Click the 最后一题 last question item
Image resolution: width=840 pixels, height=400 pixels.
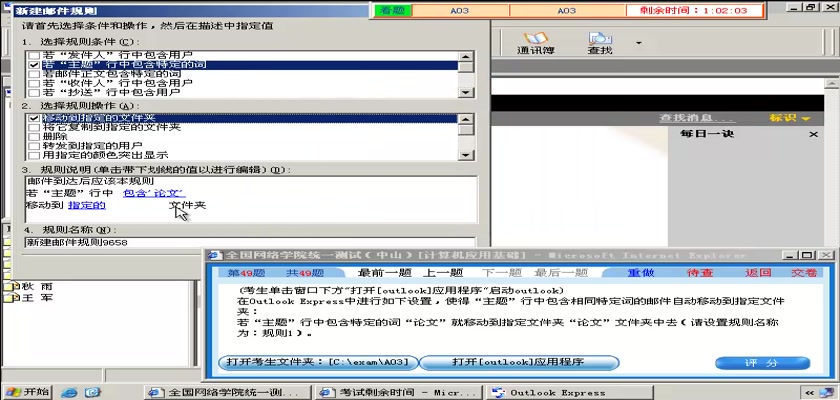[561, 273]
